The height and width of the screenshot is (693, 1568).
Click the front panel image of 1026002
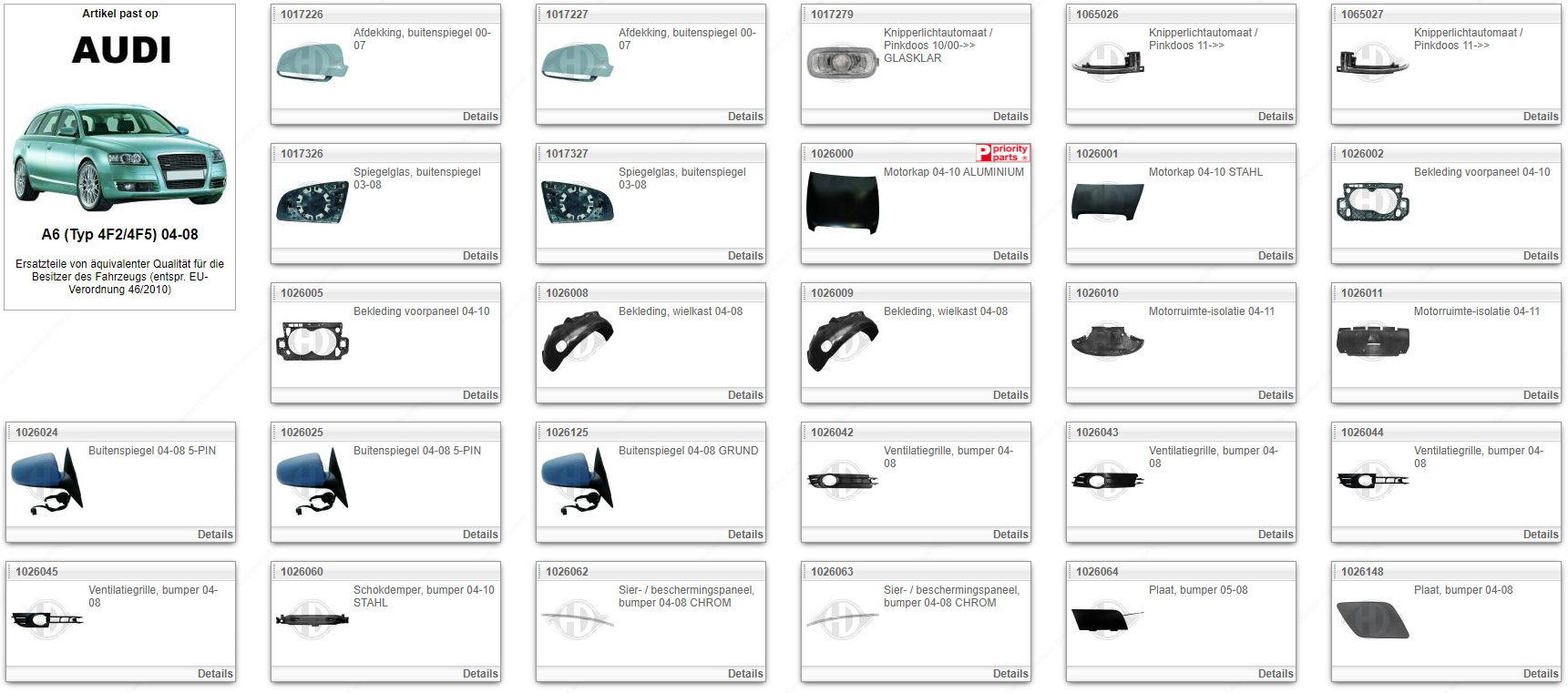[x=1373, y=202]
